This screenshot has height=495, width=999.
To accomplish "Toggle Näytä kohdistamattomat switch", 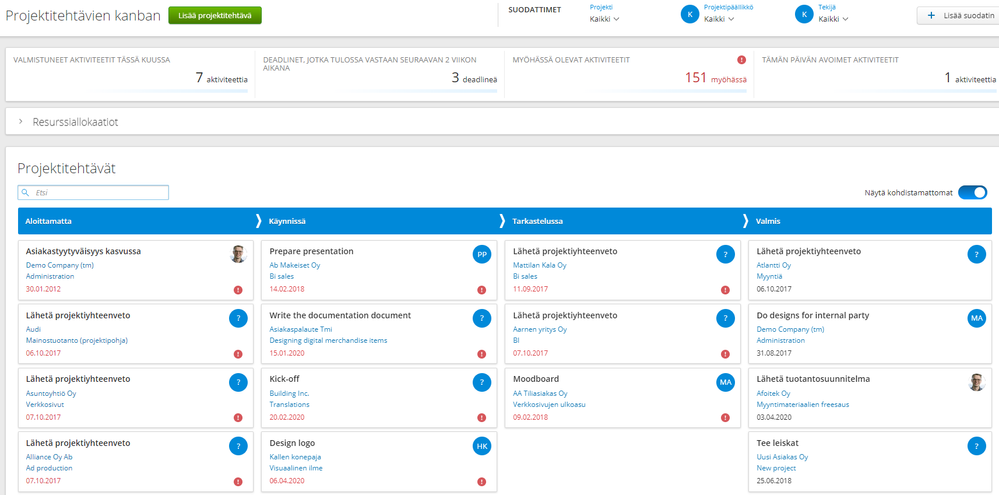I will tap(972, 193).
